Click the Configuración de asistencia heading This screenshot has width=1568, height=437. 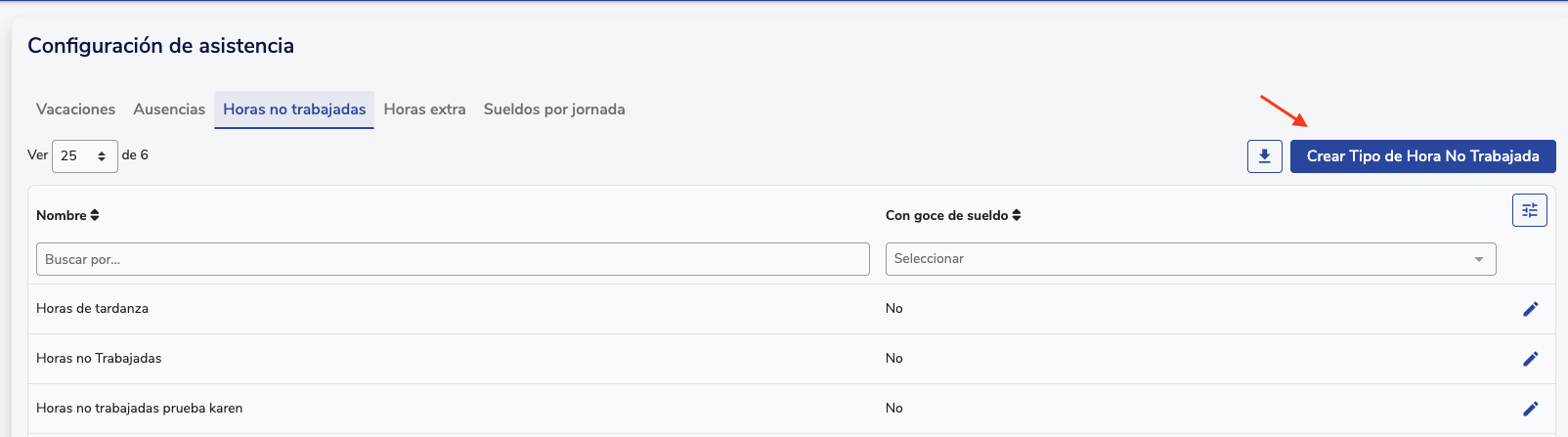coord(160,46)
